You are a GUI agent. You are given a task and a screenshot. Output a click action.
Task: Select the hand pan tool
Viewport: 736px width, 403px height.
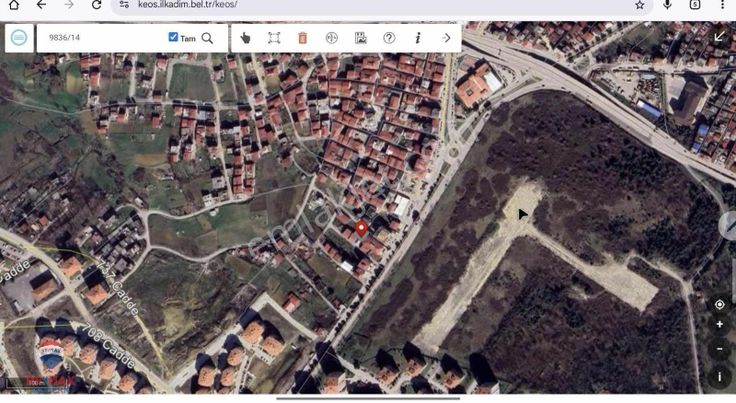pos(246,38)
